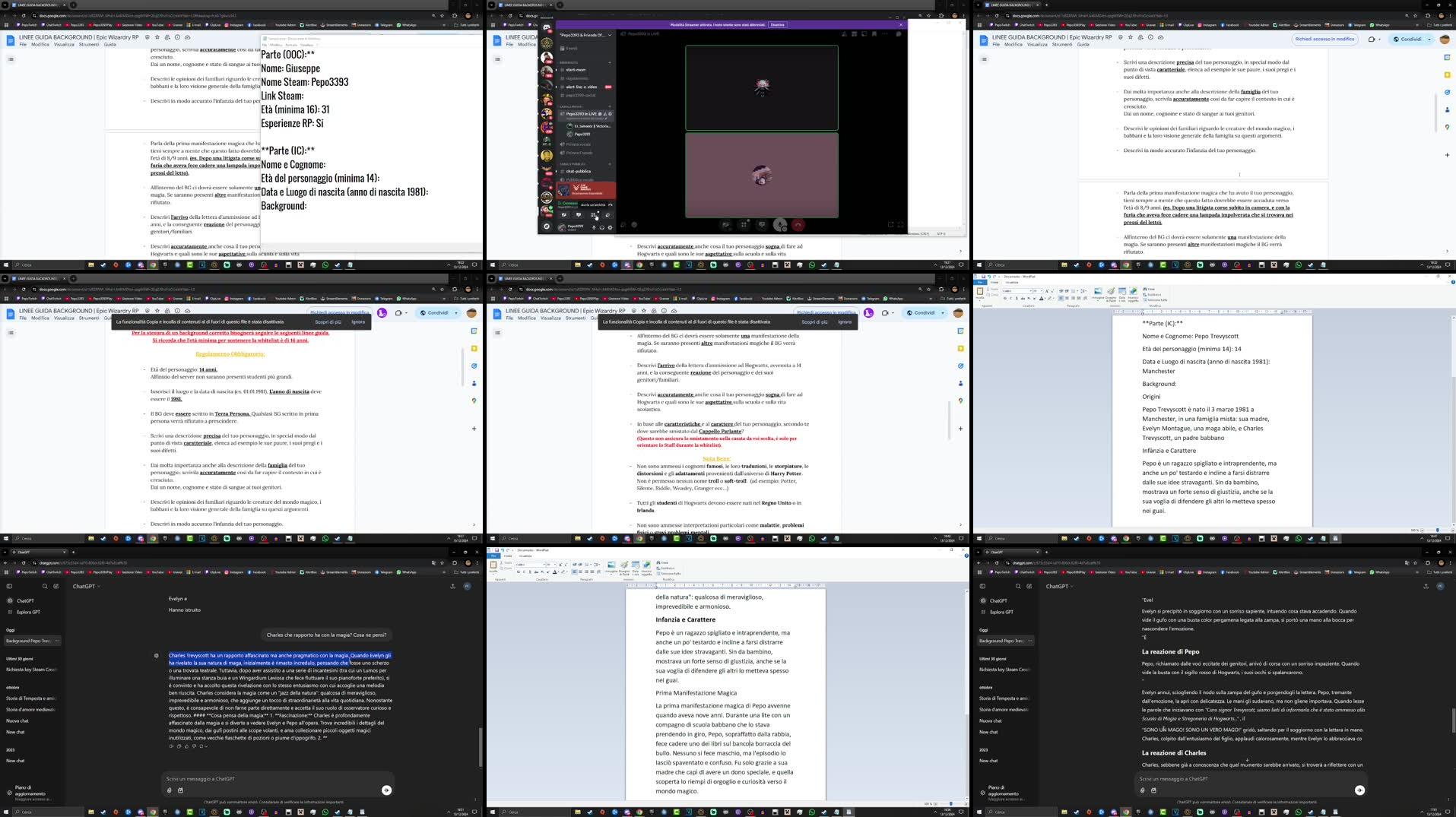Open Visualizza menu in top-left Docs screenshot
This screenshot has height=817, width=1456.
(64, 44)
